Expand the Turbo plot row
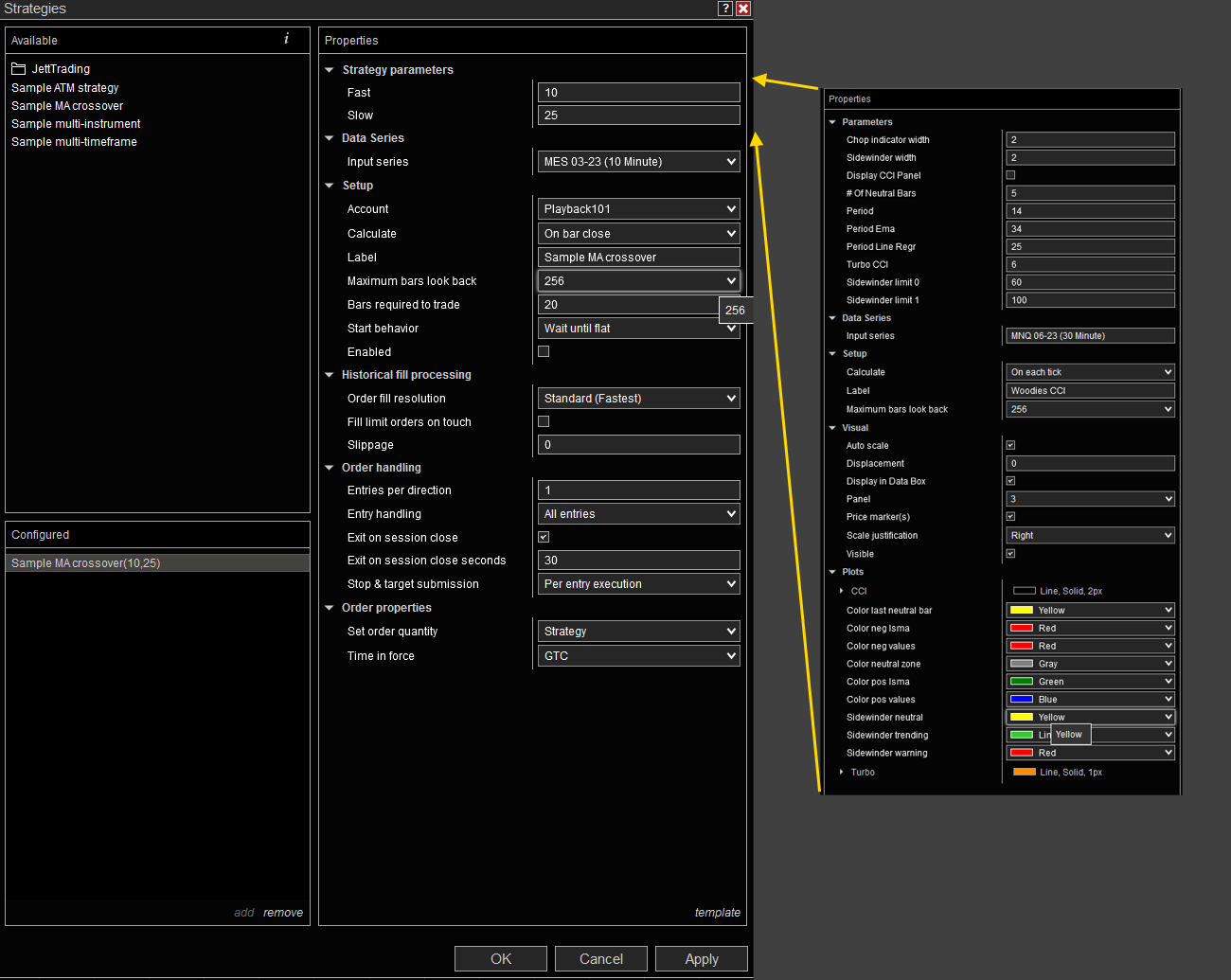Viewport: 1231px width, 980px height. (841, 772)
